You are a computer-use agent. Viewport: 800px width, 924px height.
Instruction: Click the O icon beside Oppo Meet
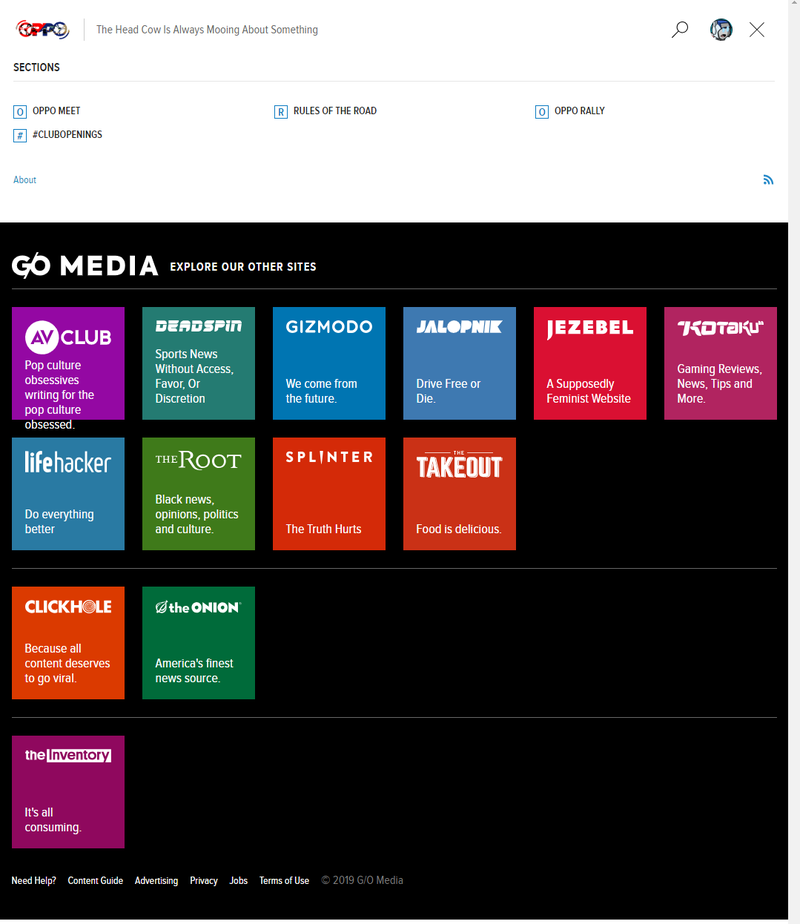coord(20,111)
